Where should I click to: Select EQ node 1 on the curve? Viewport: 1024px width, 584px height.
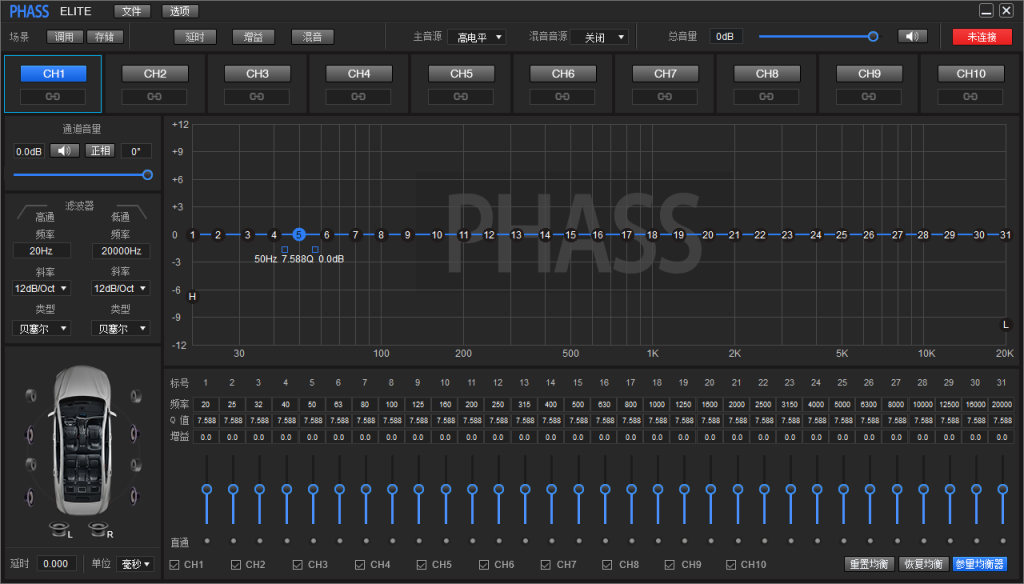coord(192,235)
